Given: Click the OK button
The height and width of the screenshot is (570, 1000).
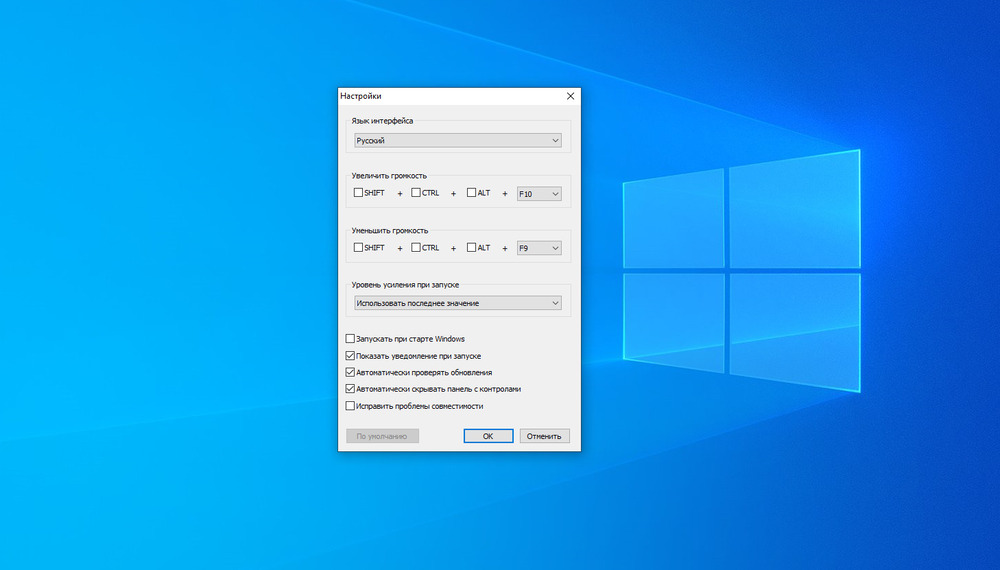Looking at the screenshot, I should pyautogui.click(x=488, y=436).
